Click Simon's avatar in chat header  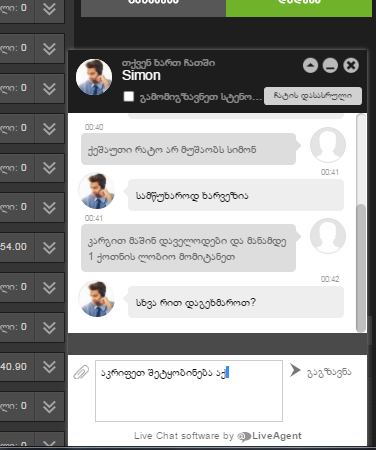point(94,77)
